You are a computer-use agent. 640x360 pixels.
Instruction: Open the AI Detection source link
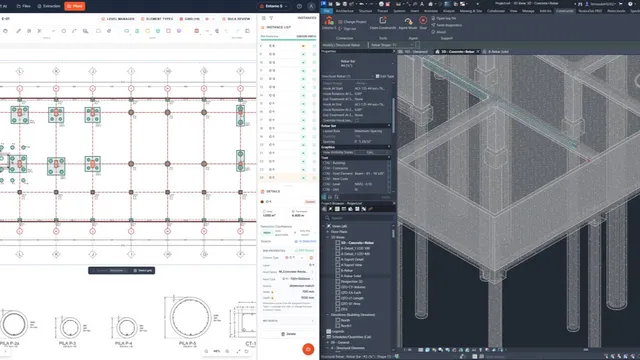305,241
